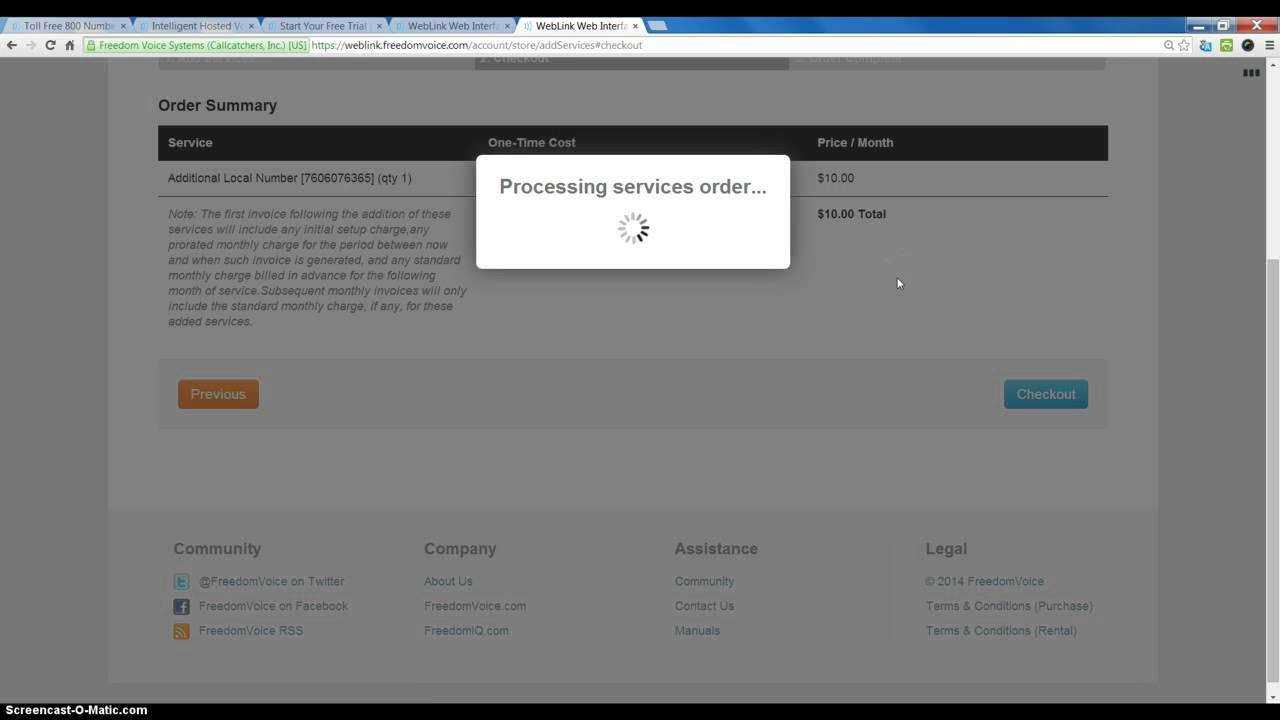Reload the page with the refresh icon
Image resolution: width=1280 pixels, height=720 pixels.
50,45
